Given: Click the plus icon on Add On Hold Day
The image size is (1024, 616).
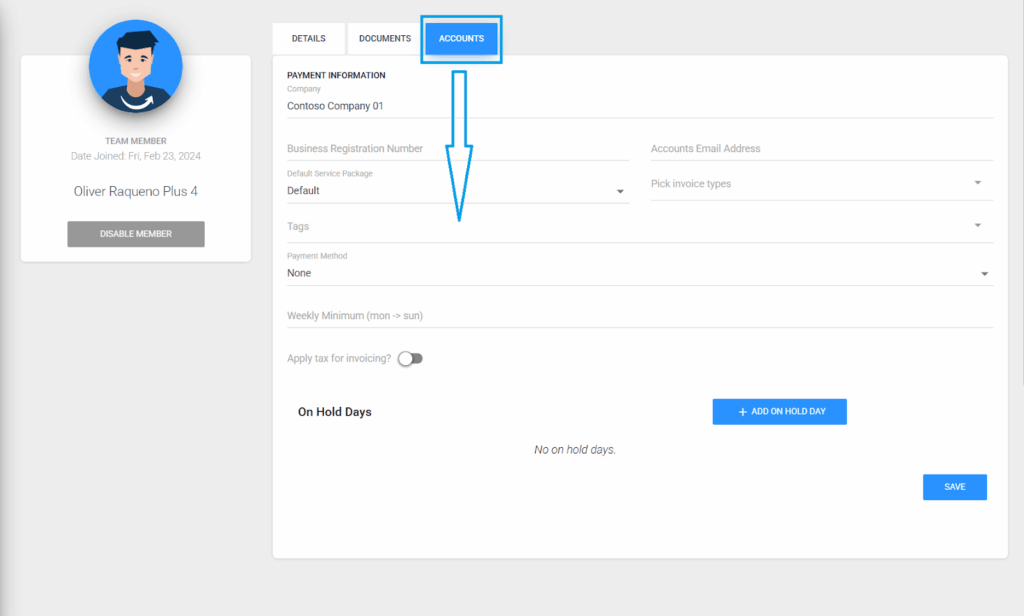Looking at the screenshot, I should (742, 412).
